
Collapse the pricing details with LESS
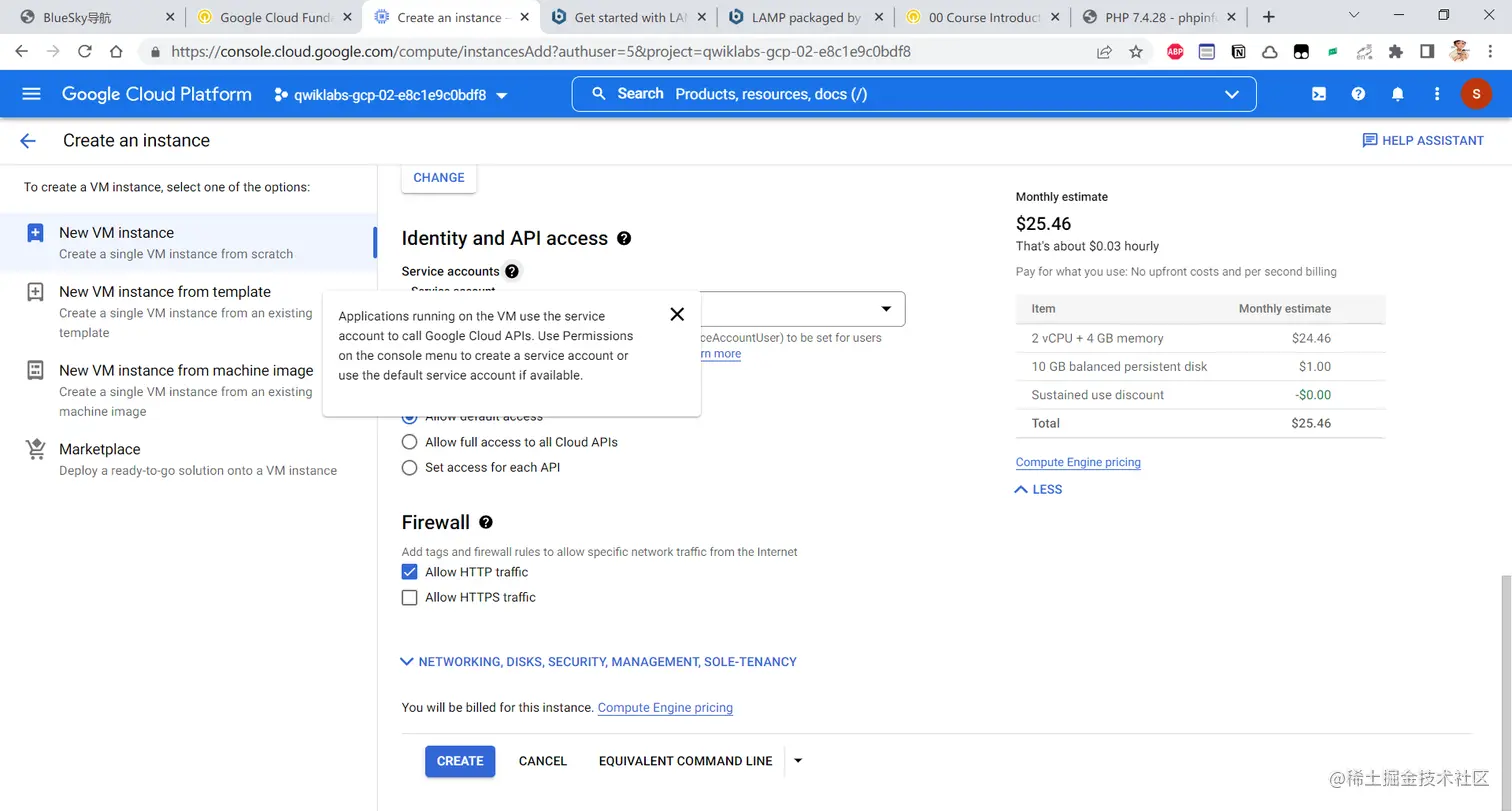click(x=1039, y=489)
